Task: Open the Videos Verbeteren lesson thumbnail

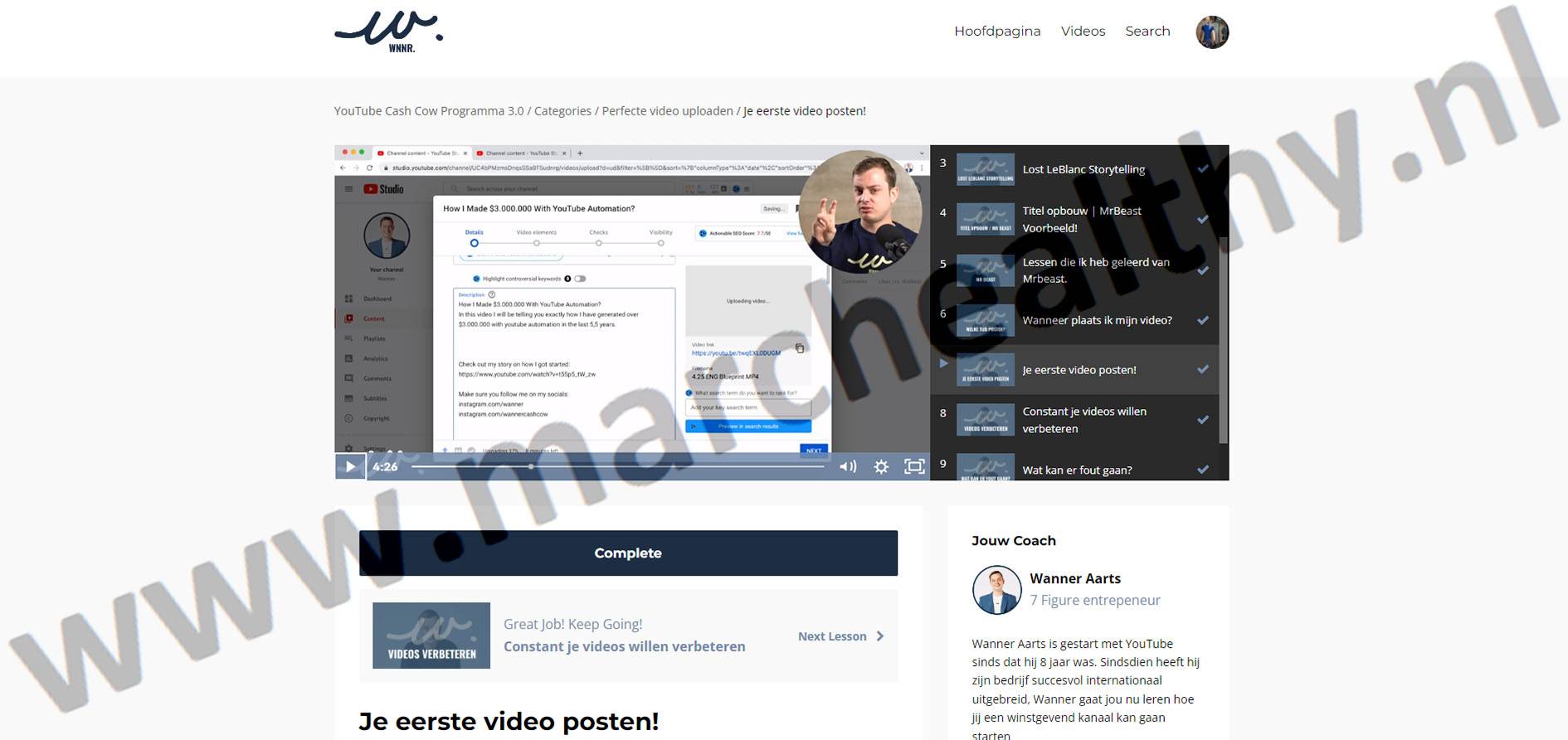Action: click(431, 635)
